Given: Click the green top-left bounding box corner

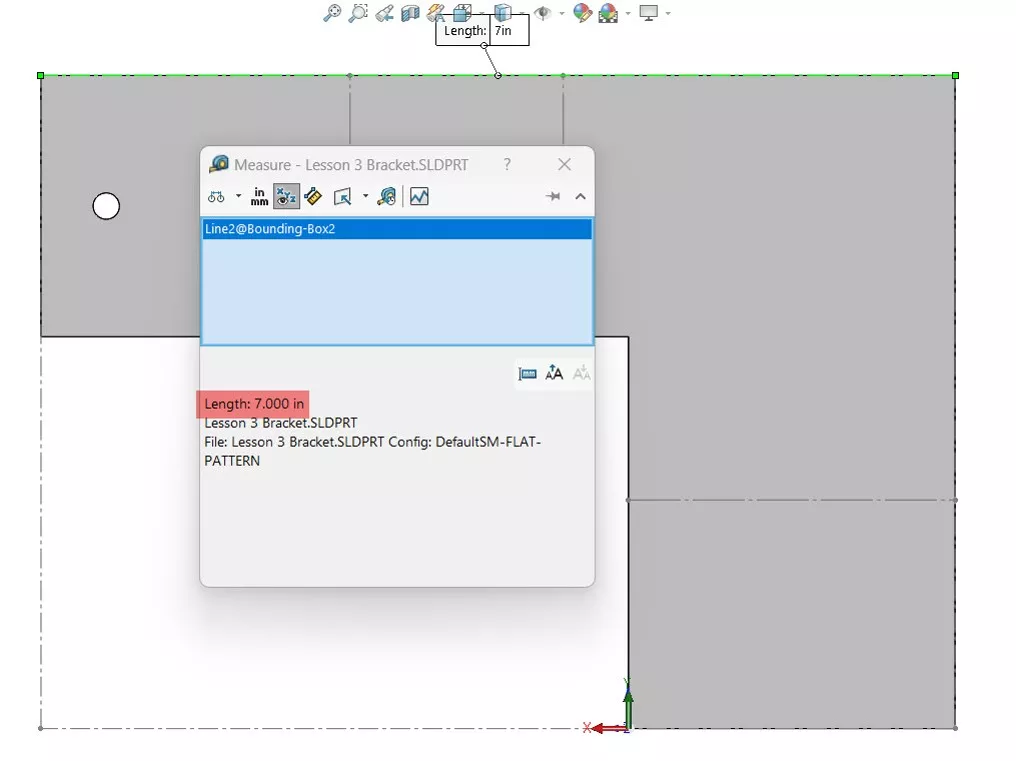Looking at the screenshot, I should point(41,76).
